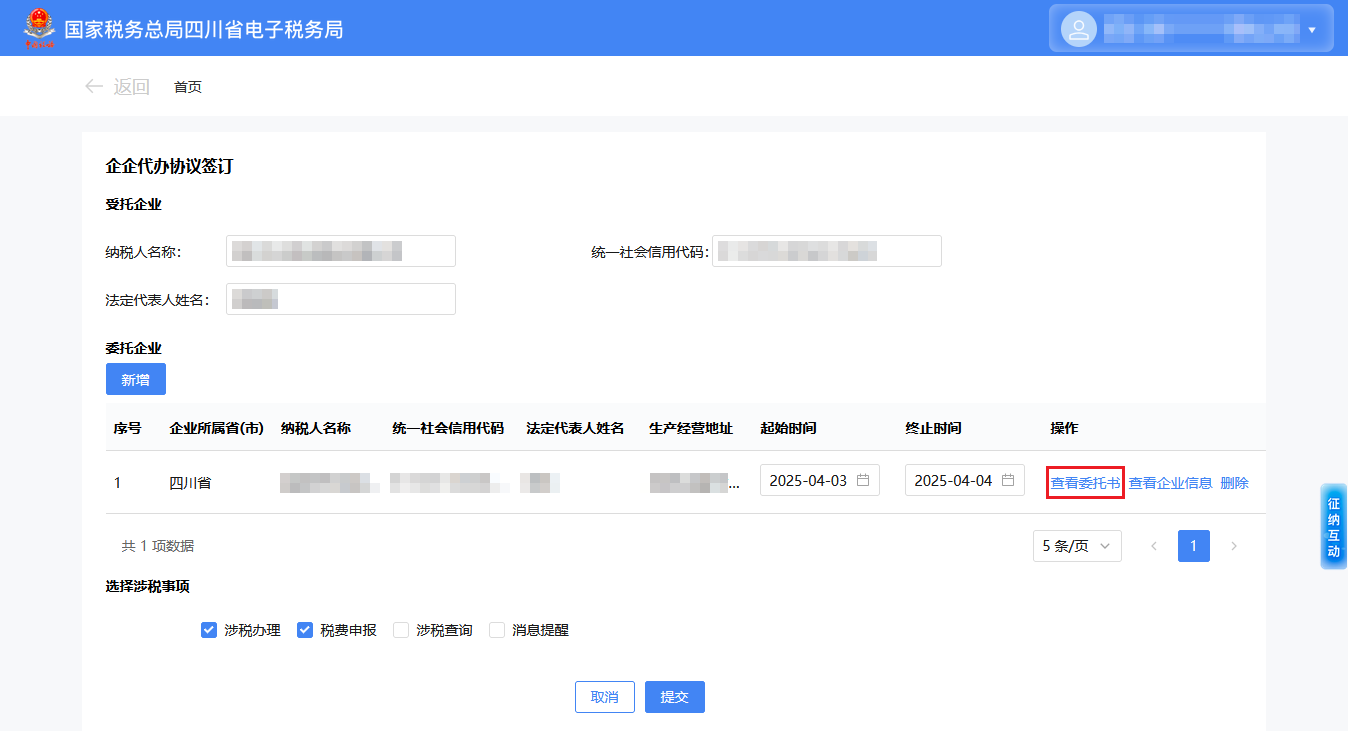Click the user avatar icon
The height and width of the screenshot is (746, 1348).
pos(1079,29)
